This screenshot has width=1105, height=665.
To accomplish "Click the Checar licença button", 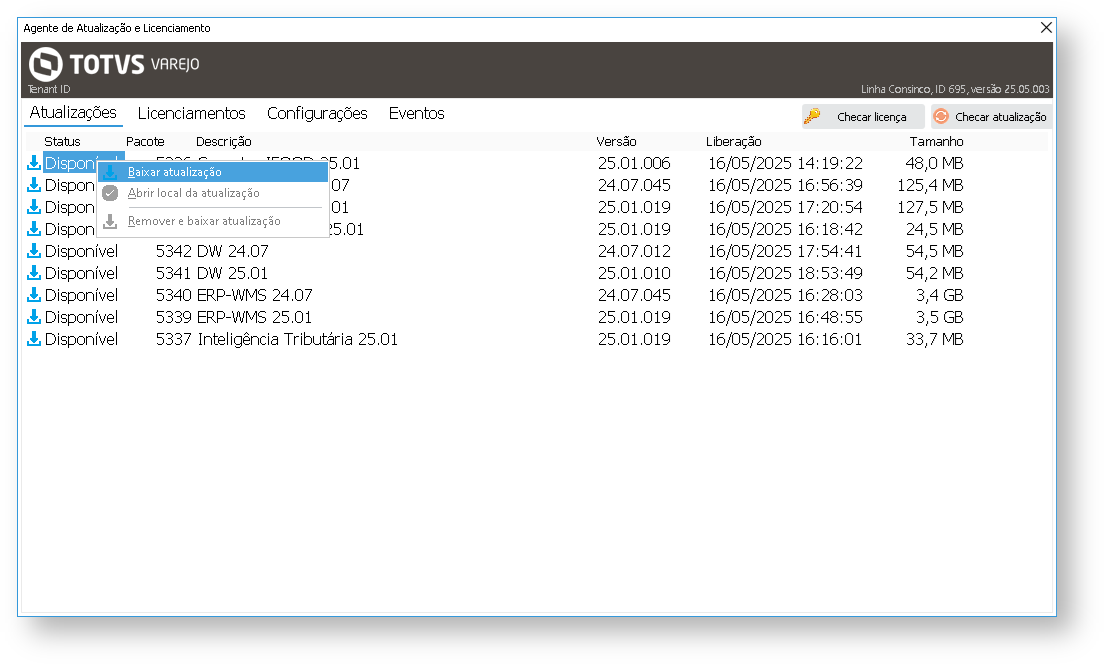I will [863, 116].
